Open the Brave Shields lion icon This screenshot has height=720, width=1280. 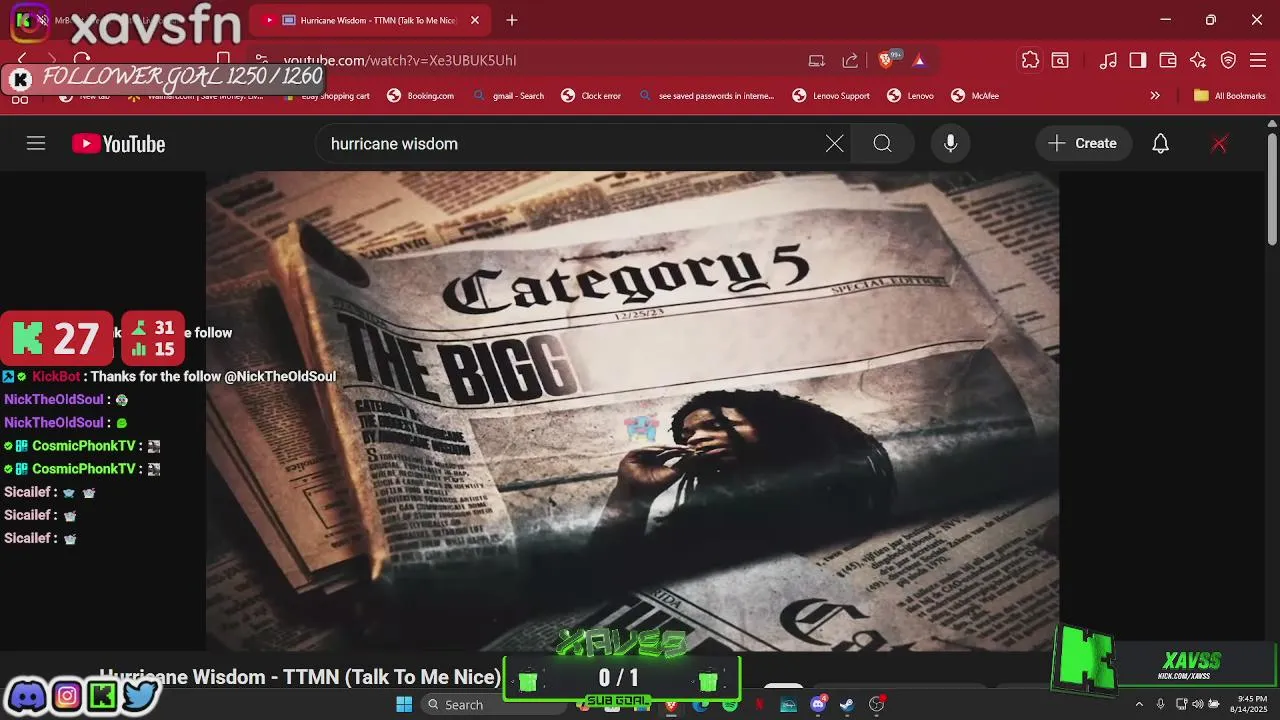(886, 60)
